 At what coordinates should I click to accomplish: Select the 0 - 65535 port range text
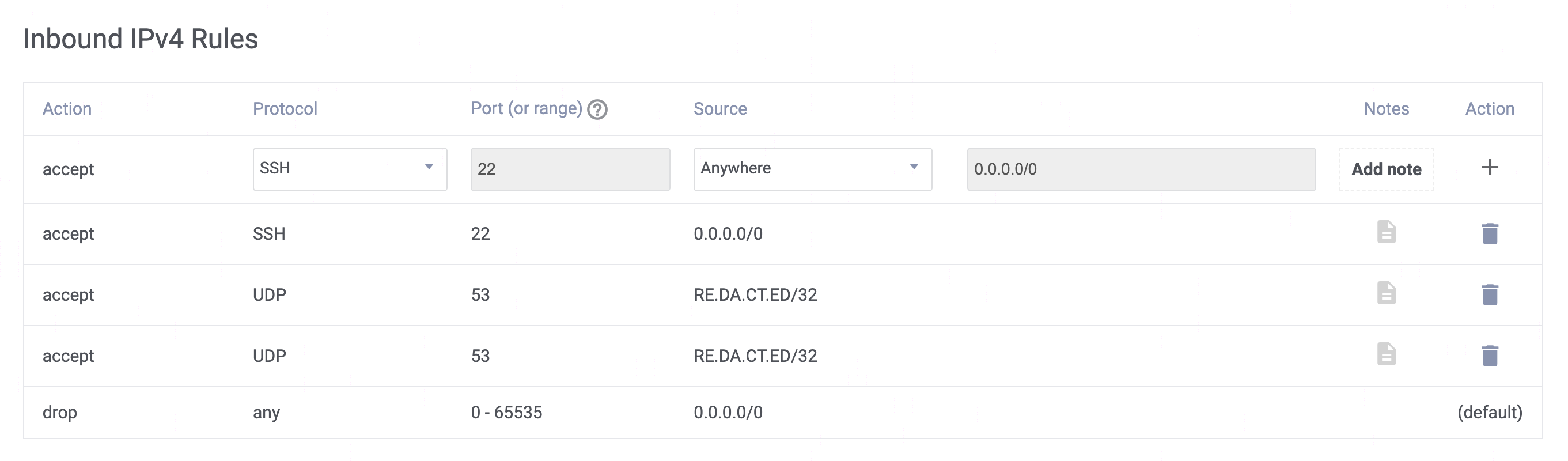506,412
